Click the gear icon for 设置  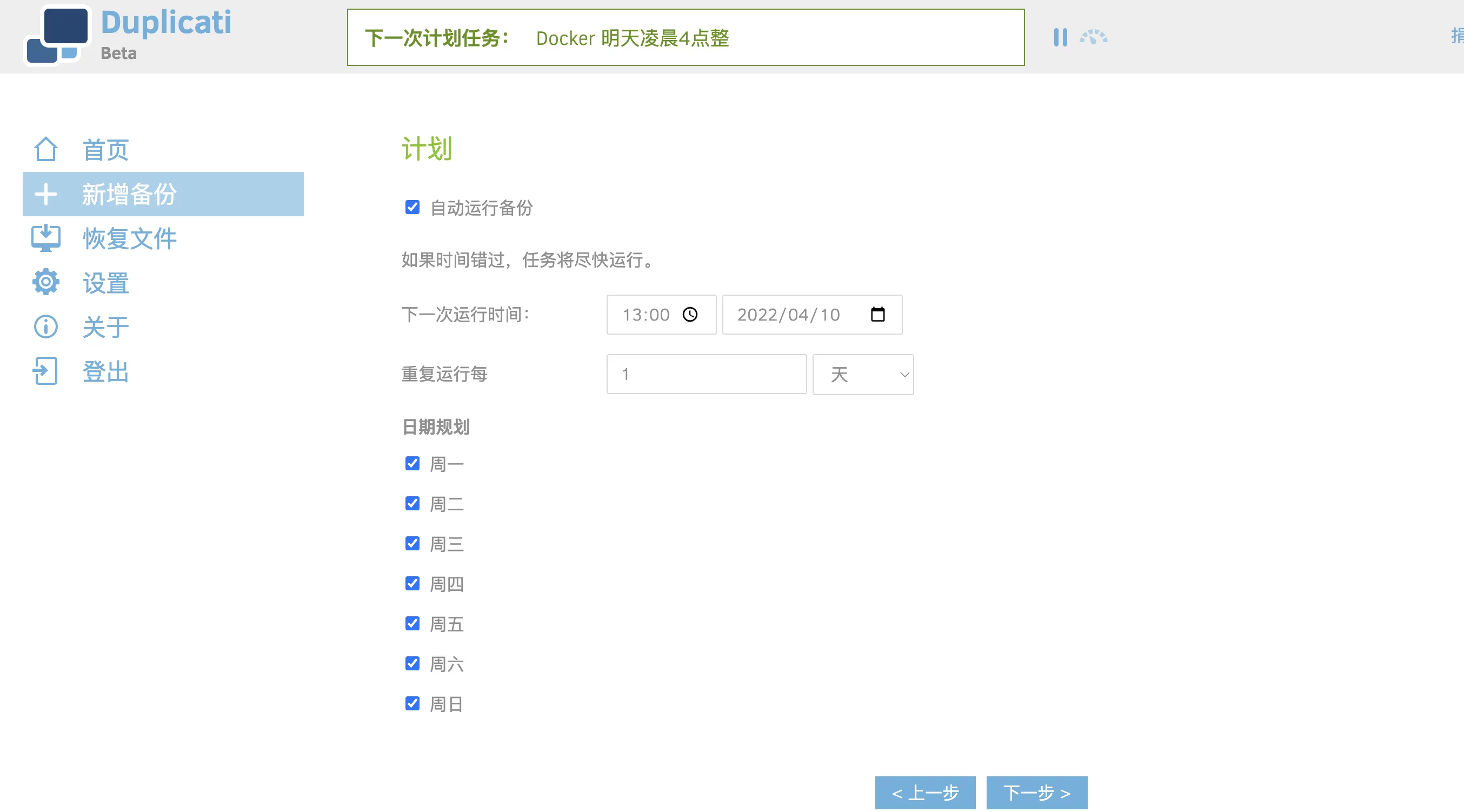click(x=45, y=282)
